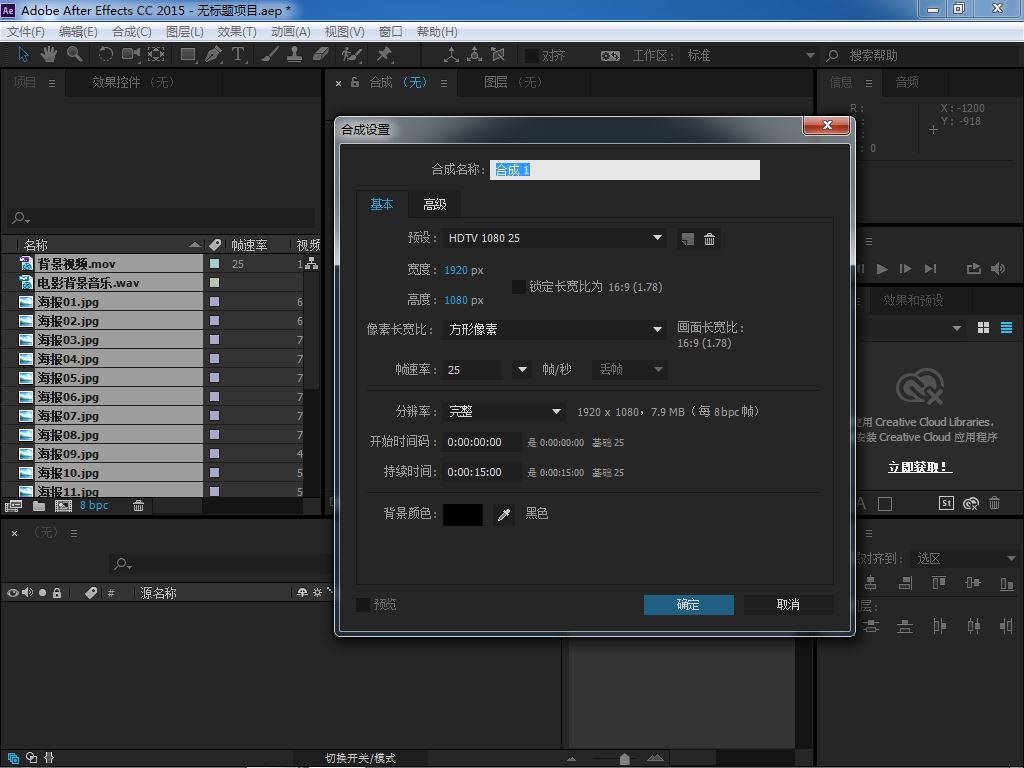Select the Zoom magnifier tool
Viewport: 1024px width, 768px height.
coord(74,55)
